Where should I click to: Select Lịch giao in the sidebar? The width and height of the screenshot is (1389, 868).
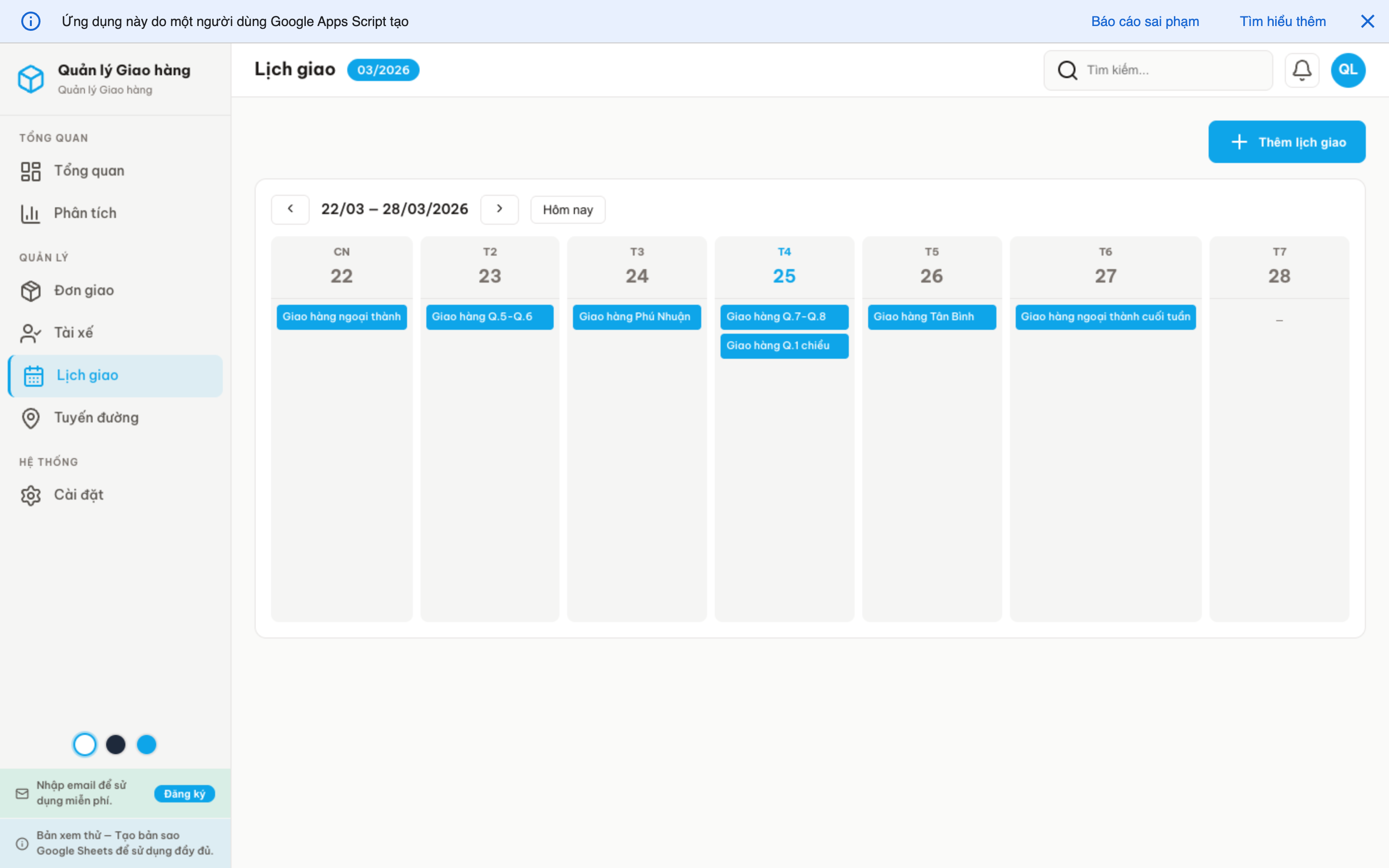tap(88, 376)
